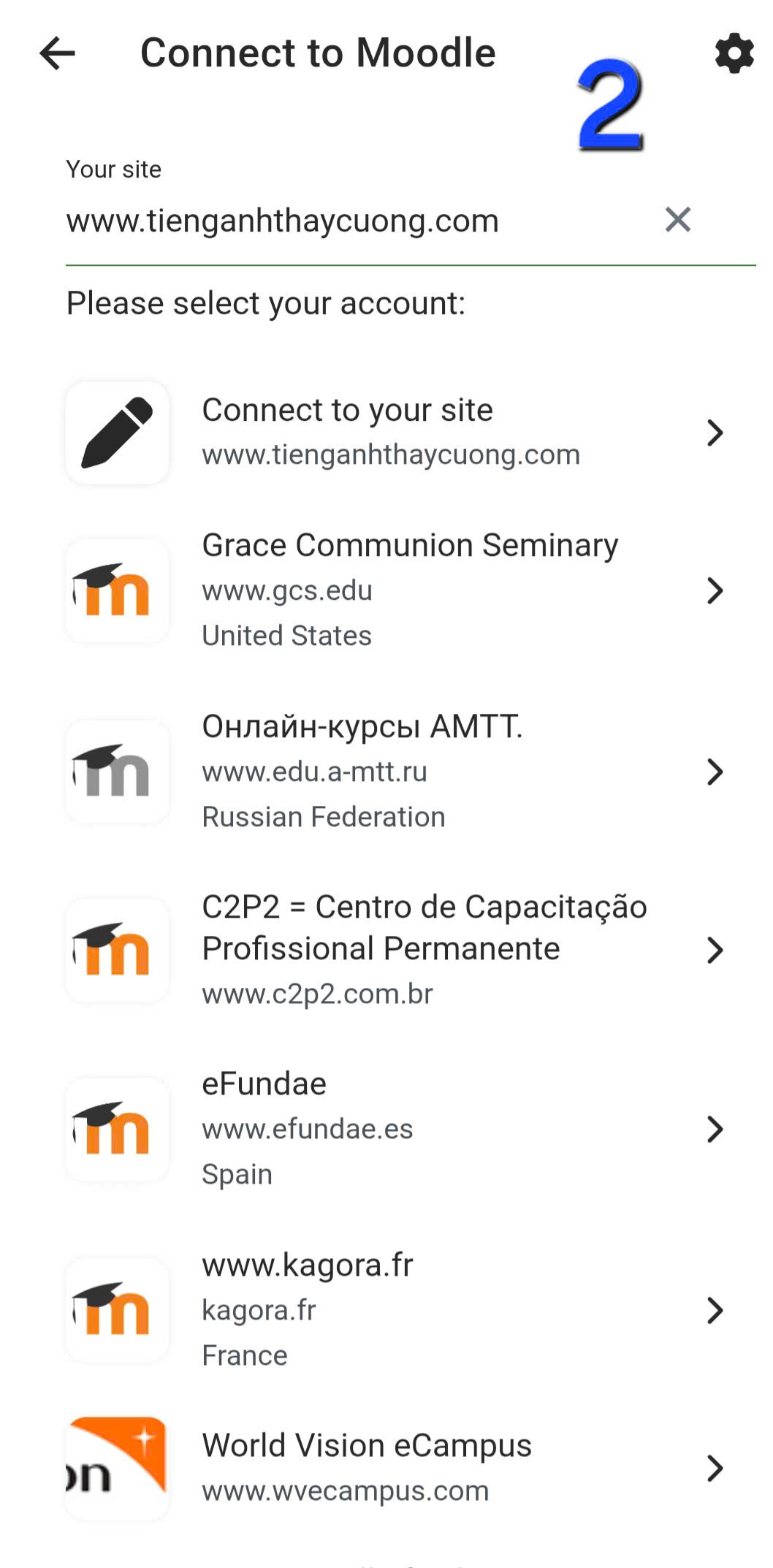
Task: Clear the site URL with the X icon
Action: click(677, 219)
